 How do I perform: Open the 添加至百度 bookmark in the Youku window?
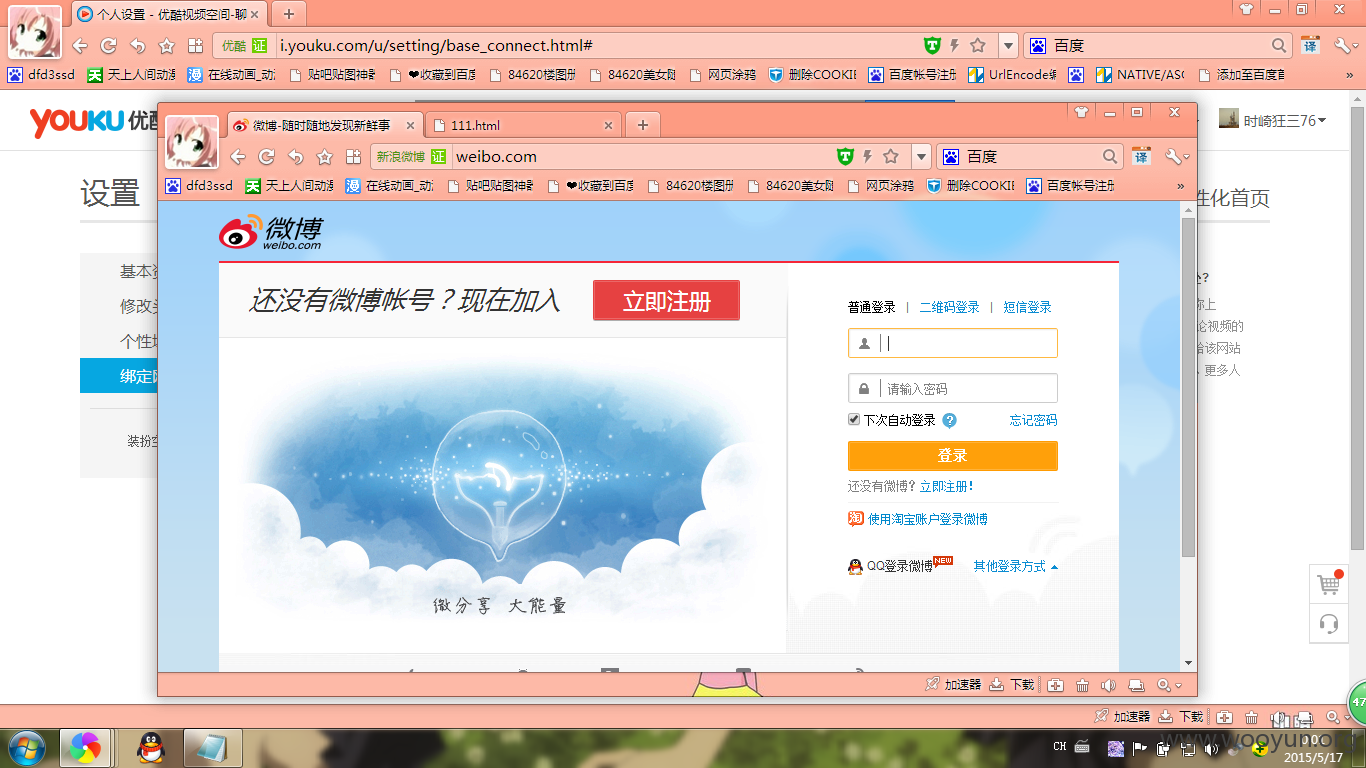[x=1241, y=75]
